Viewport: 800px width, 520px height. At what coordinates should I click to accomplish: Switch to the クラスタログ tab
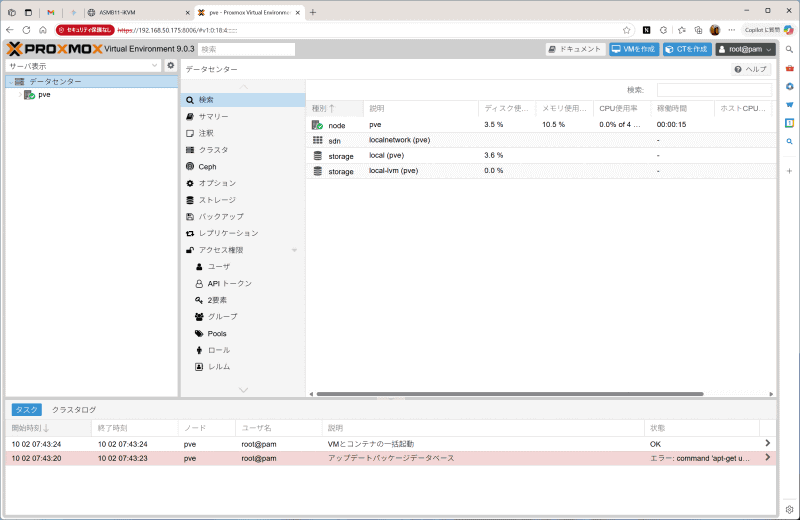pos(74,410)
